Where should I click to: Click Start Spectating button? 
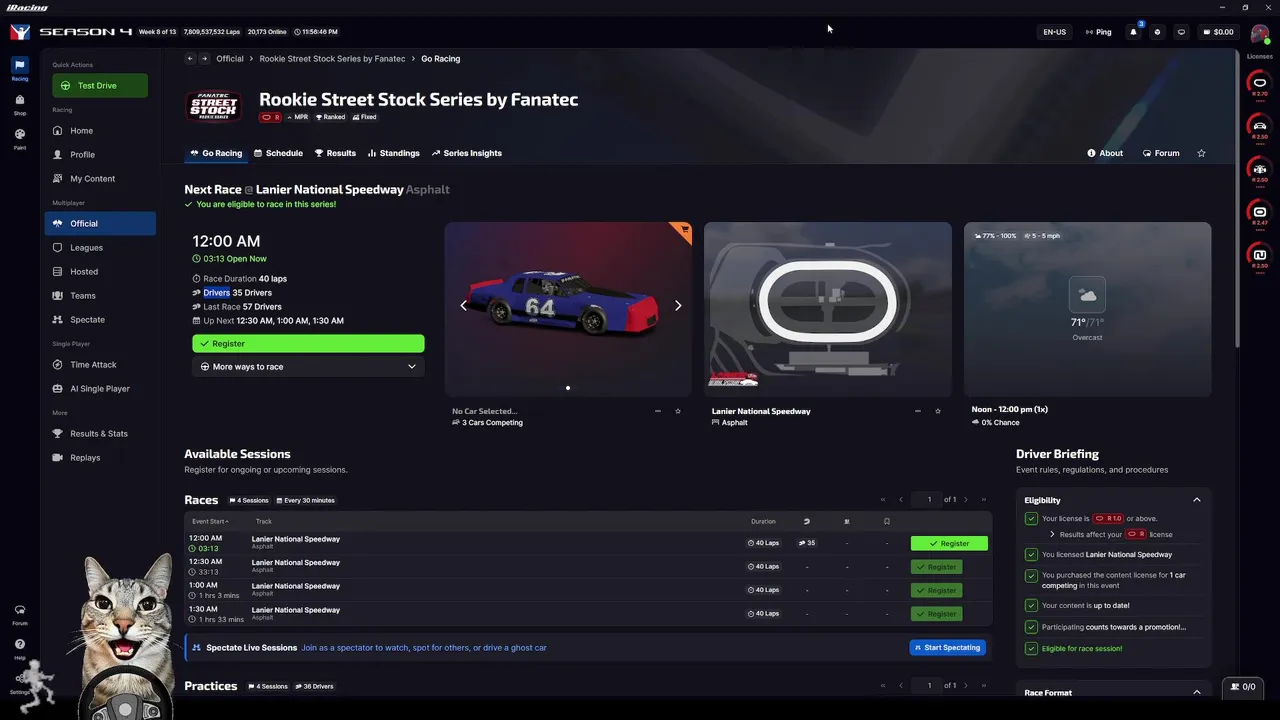[948, 648]
